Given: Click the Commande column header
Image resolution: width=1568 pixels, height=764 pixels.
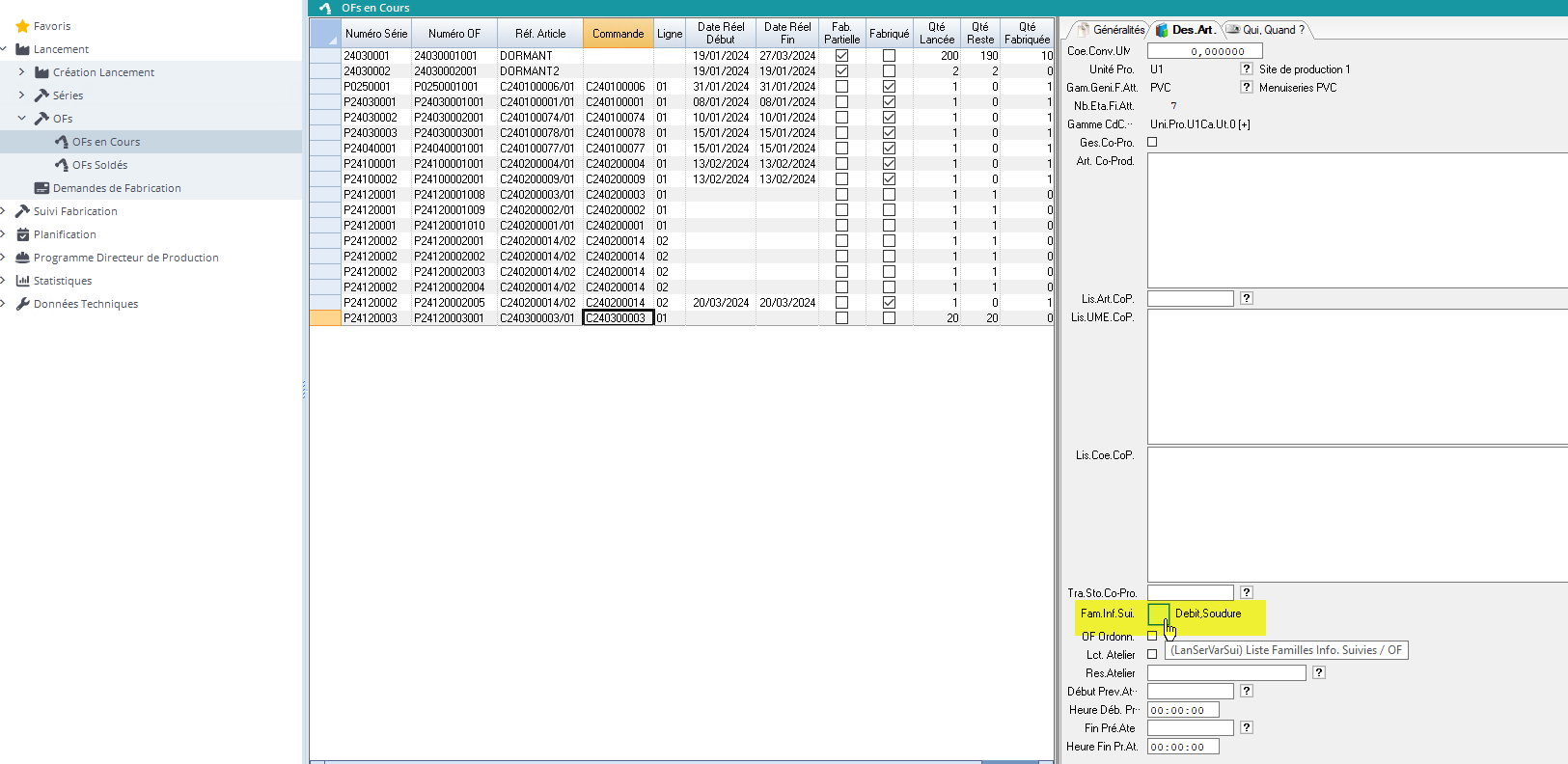Looking at the screenshot, I should click(618, 34).
